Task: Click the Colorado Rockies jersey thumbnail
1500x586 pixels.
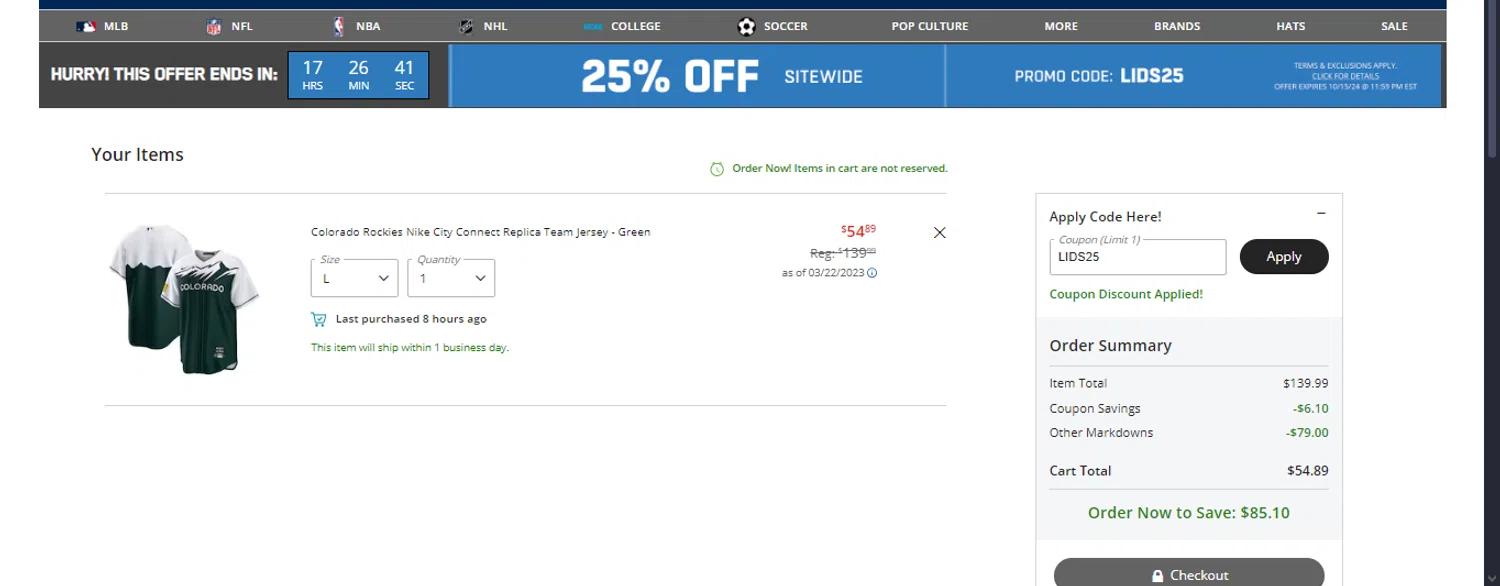Action: coord(184,298)
